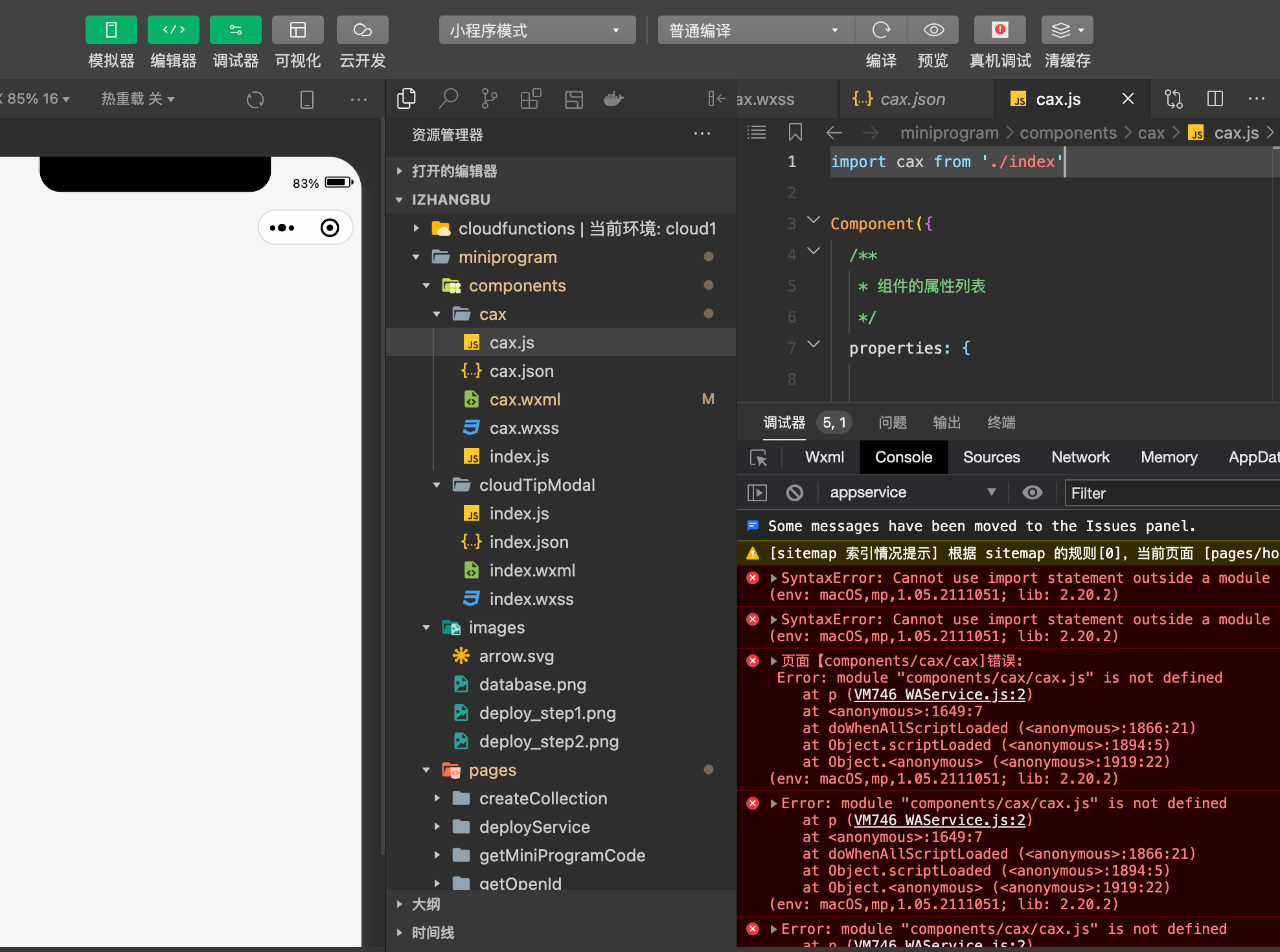This screenshot has width=1280, height=952.
Task: Click the split editor icon
Action: pos(1215,99)
